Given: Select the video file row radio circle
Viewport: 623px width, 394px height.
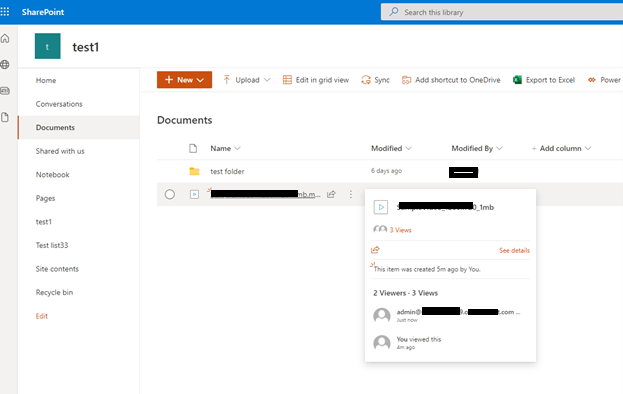Looking at the screenshot, I should [170, 194].
